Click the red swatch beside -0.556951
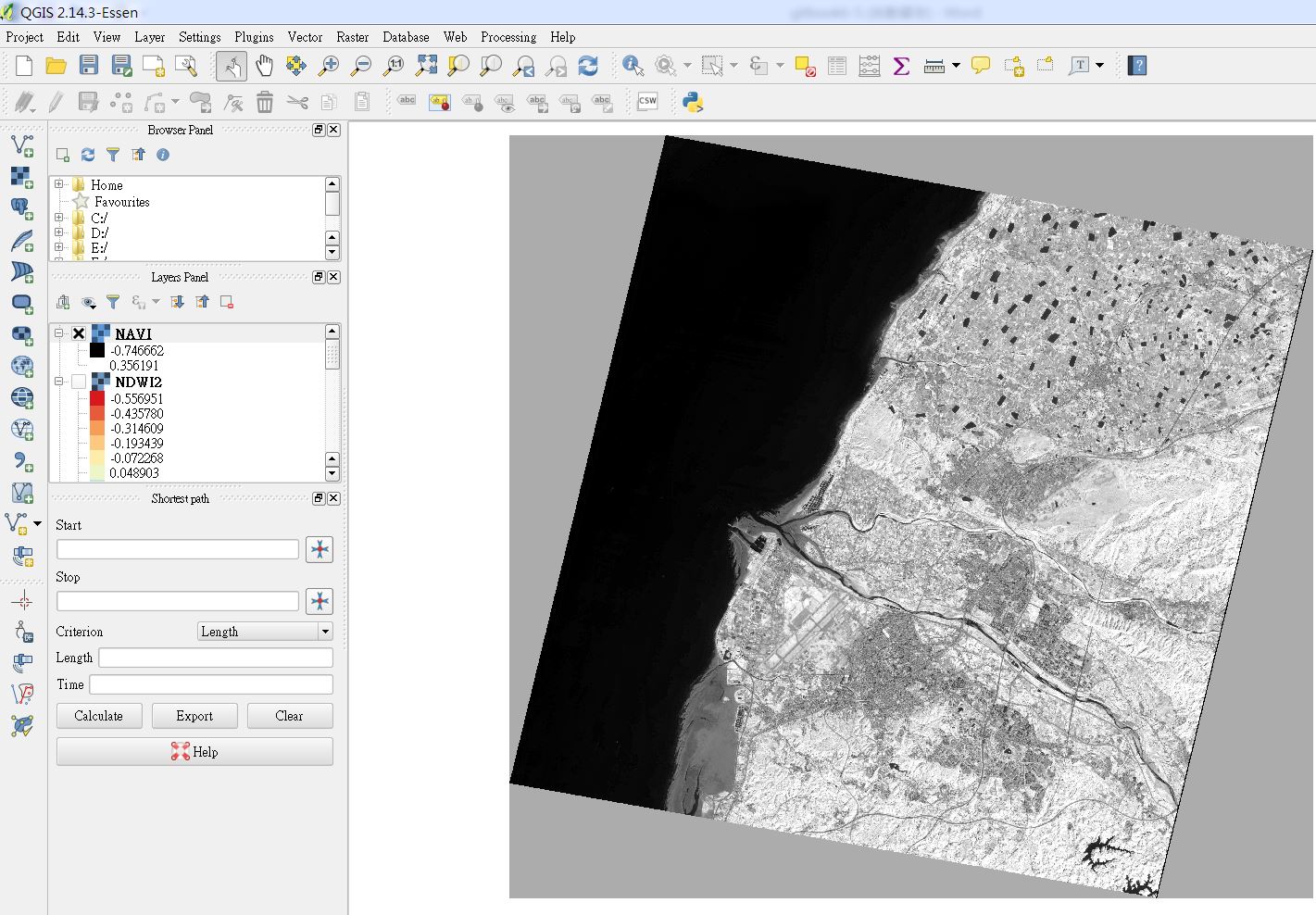Screen dimensions: 1316x915 (x=97, y=398)
